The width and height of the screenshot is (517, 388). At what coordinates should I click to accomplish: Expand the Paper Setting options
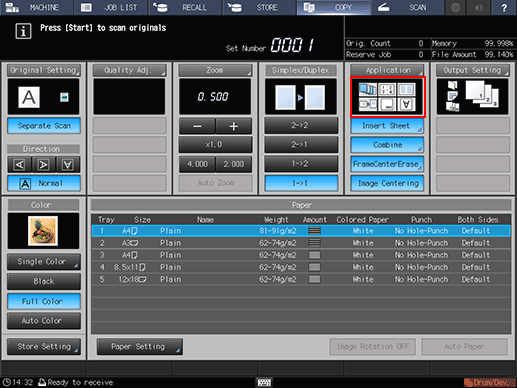140,347
